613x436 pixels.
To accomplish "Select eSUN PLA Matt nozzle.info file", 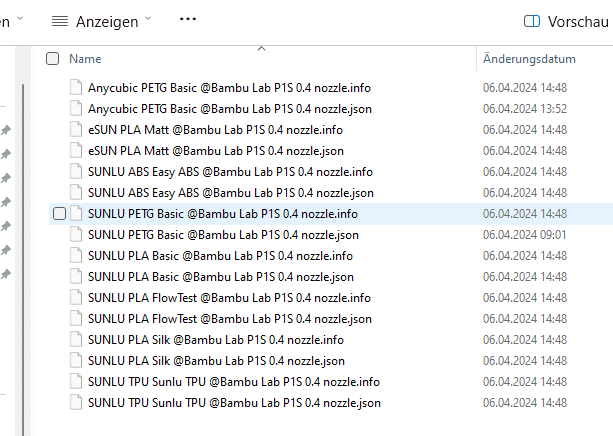I will pyautogui.click(x=215, y=130).
